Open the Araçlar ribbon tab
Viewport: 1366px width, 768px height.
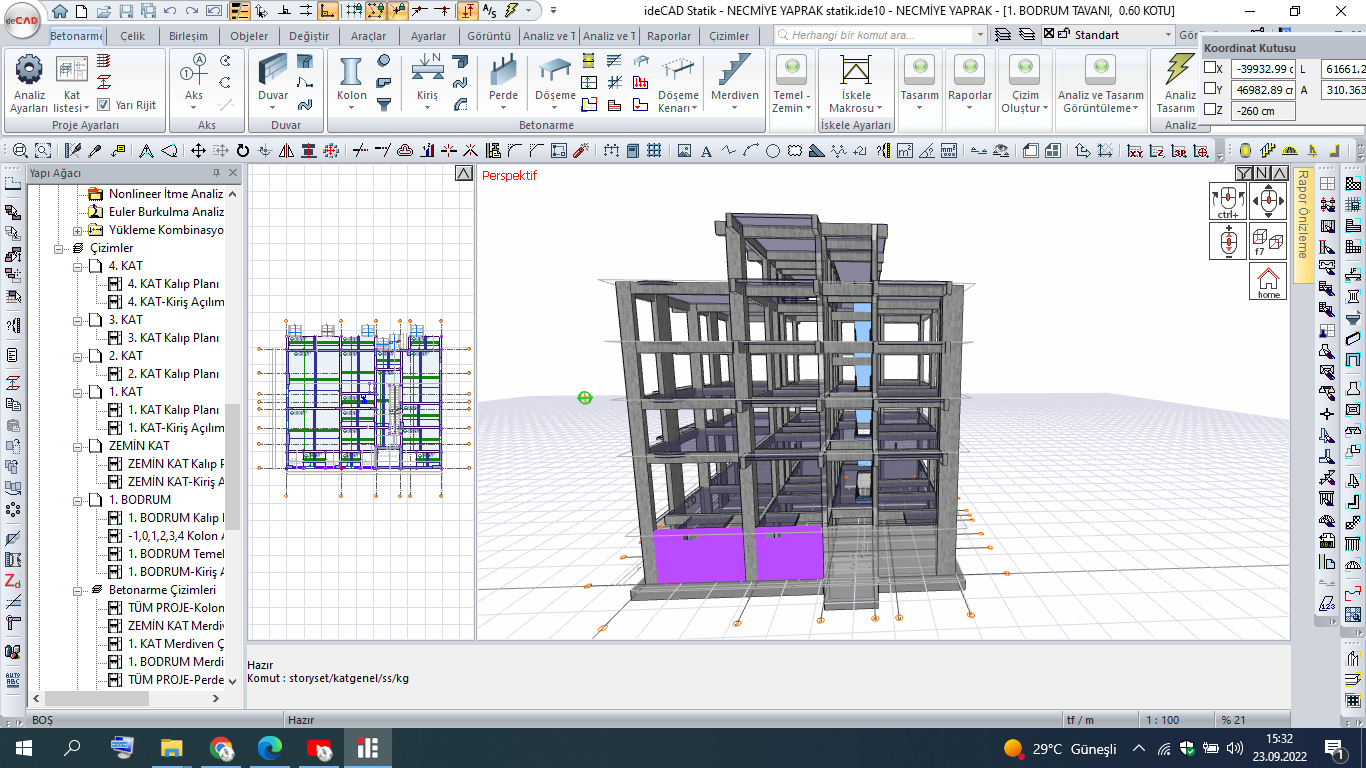tap(369, 36)
